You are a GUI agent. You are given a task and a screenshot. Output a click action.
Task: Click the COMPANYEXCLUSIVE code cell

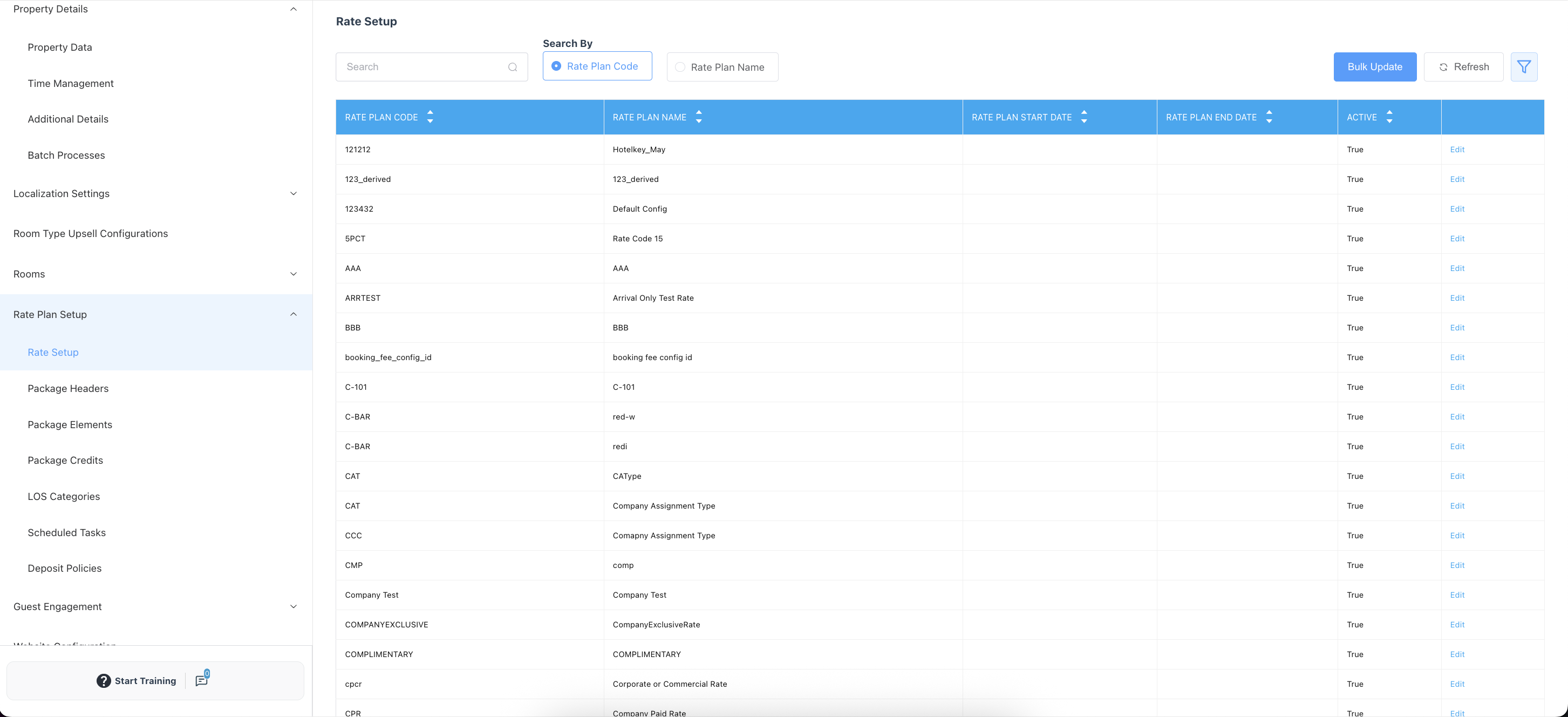coord(469,625)
